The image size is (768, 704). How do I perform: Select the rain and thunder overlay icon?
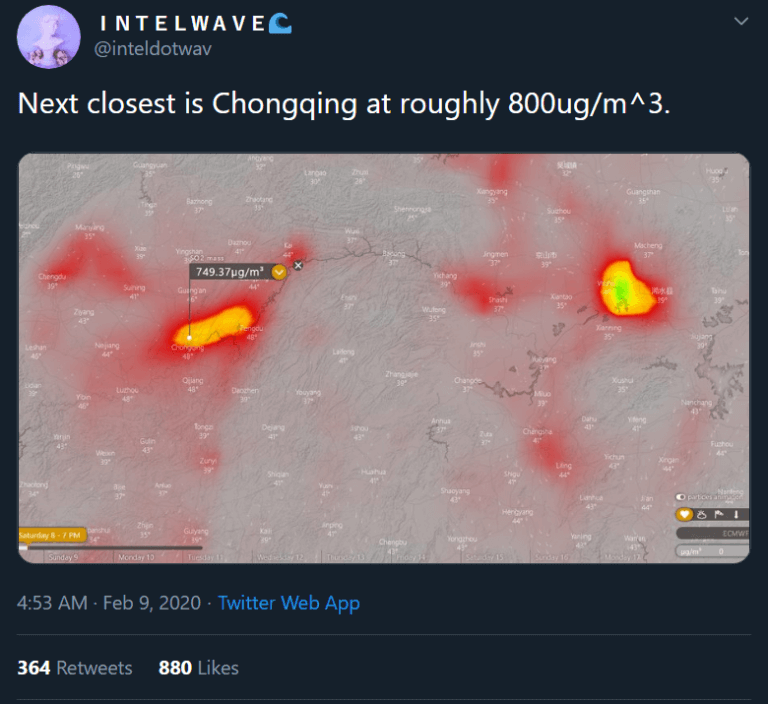702,514
